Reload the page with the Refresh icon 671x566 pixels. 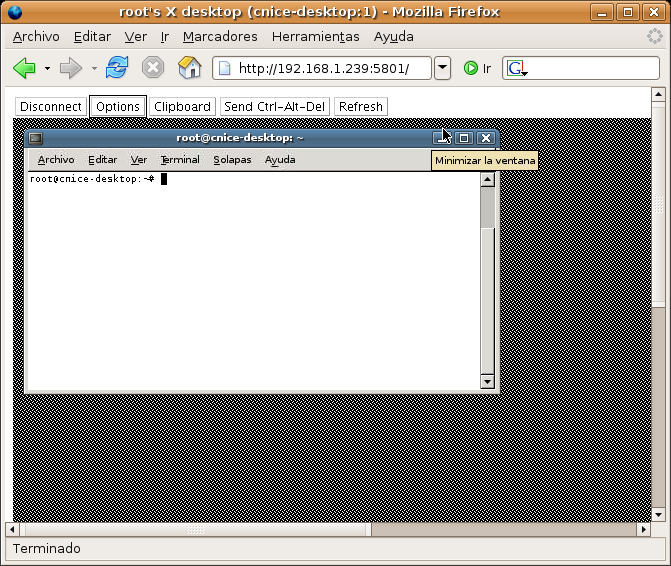click(117, 68)
